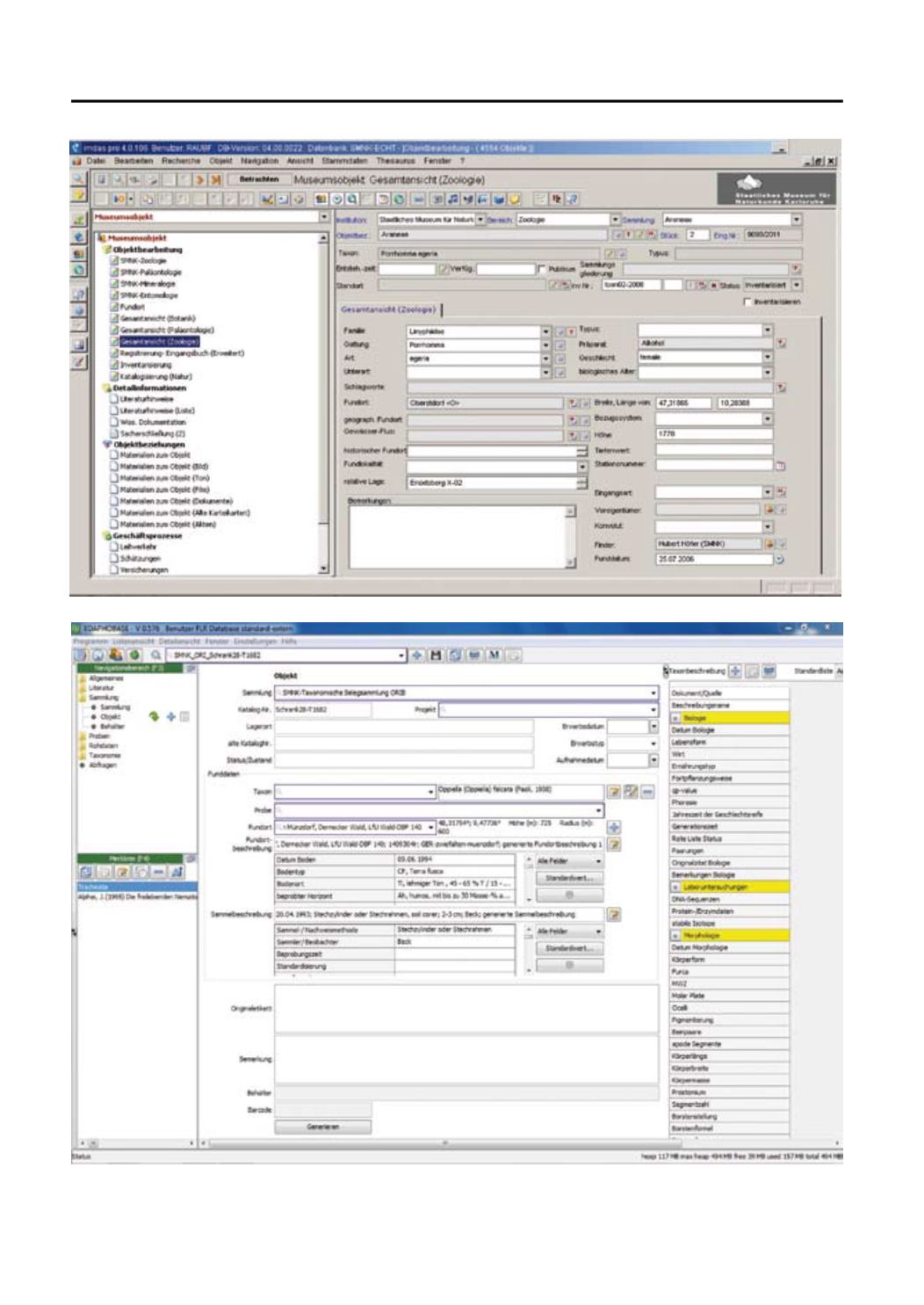
Task: Click the icon next to the Funddatum field
Action: pyautogui.click(x=779, y=559)
